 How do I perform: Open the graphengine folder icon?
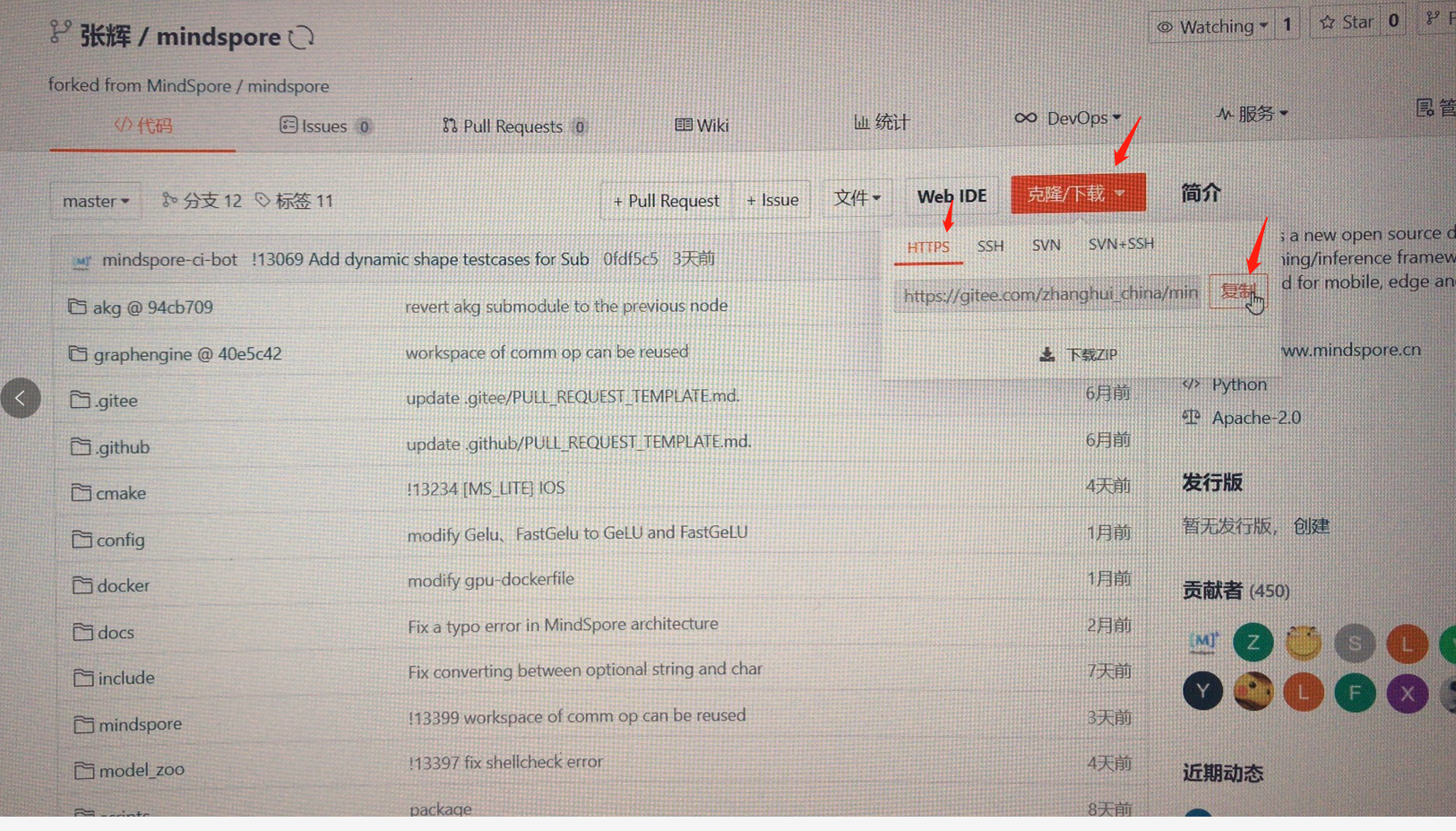79,354
